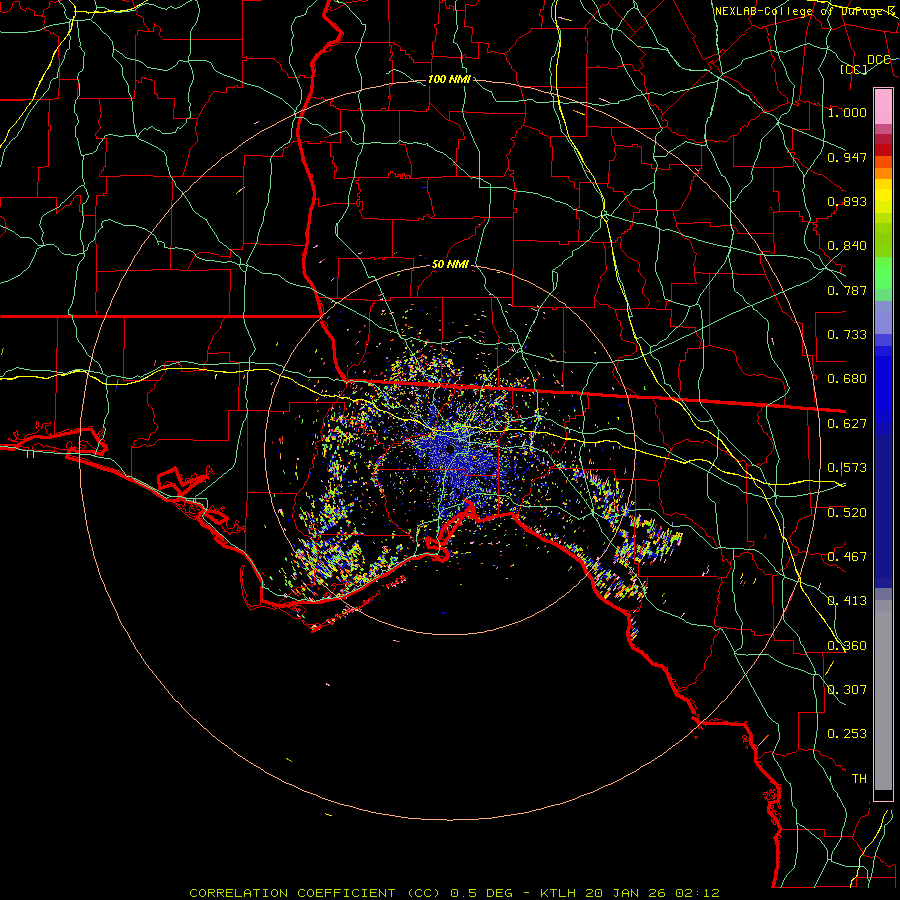The height and width of the screenshot is (900, 900).
Task: Pick the dark red color bar segment
Action: (x=883, y=149)
